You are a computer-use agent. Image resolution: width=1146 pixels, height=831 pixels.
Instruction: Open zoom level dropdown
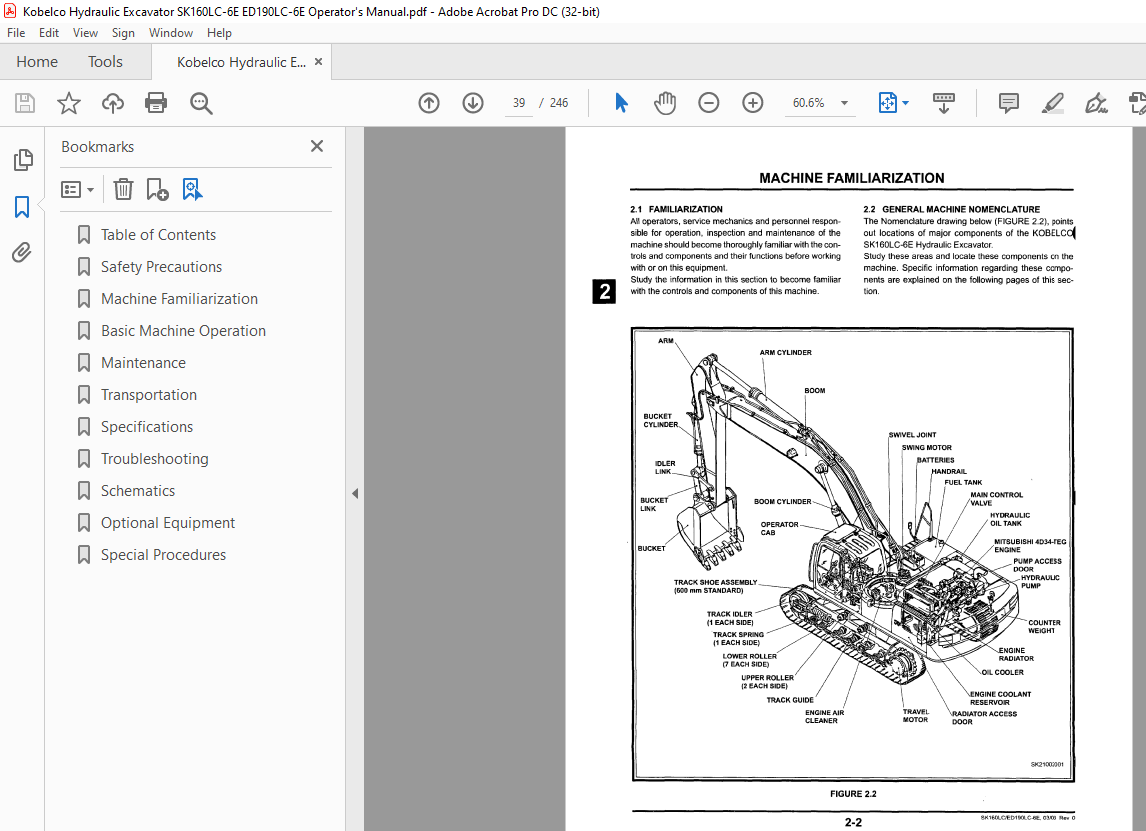[x=844, y=103]
